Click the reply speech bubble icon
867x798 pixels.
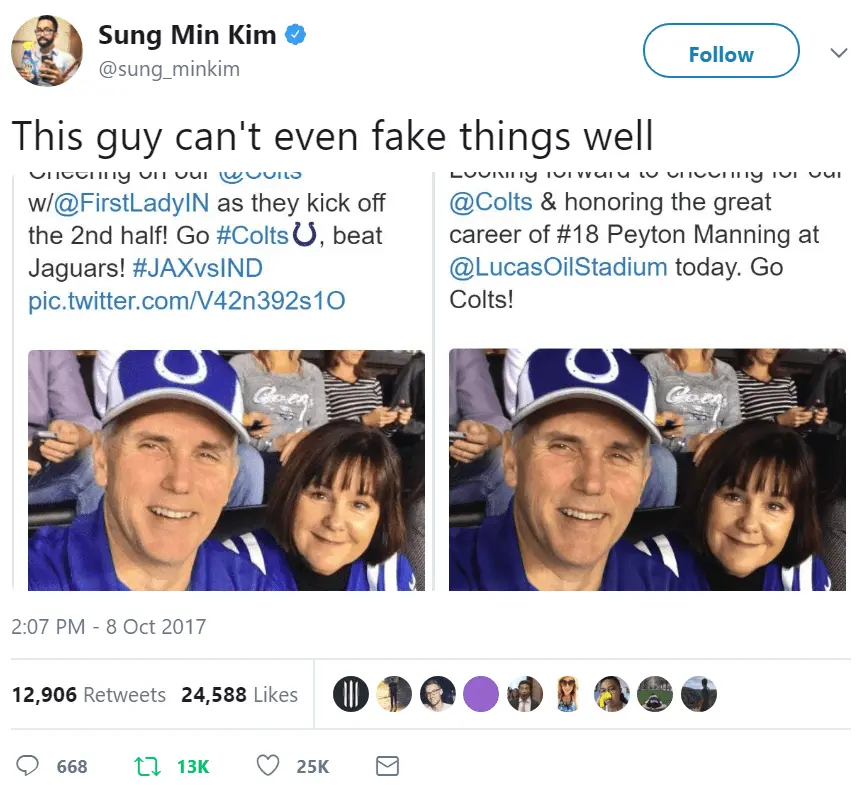30,766
